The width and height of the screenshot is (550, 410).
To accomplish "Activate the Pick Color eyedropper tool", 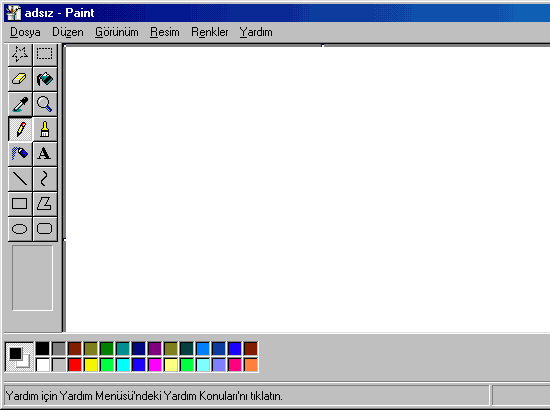I will [x=20, y=104].
